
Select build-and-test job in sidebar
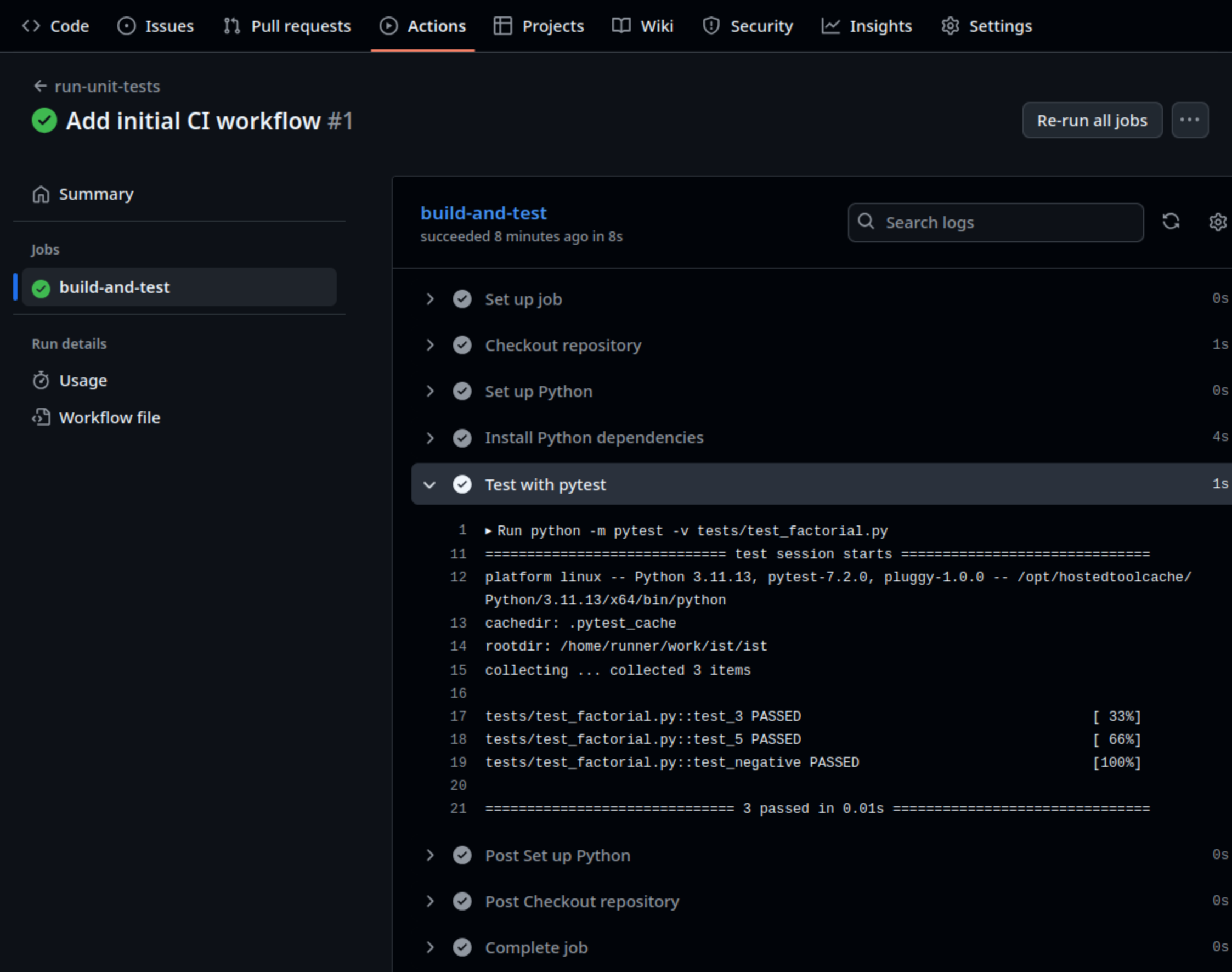click(x=179, y=287)
